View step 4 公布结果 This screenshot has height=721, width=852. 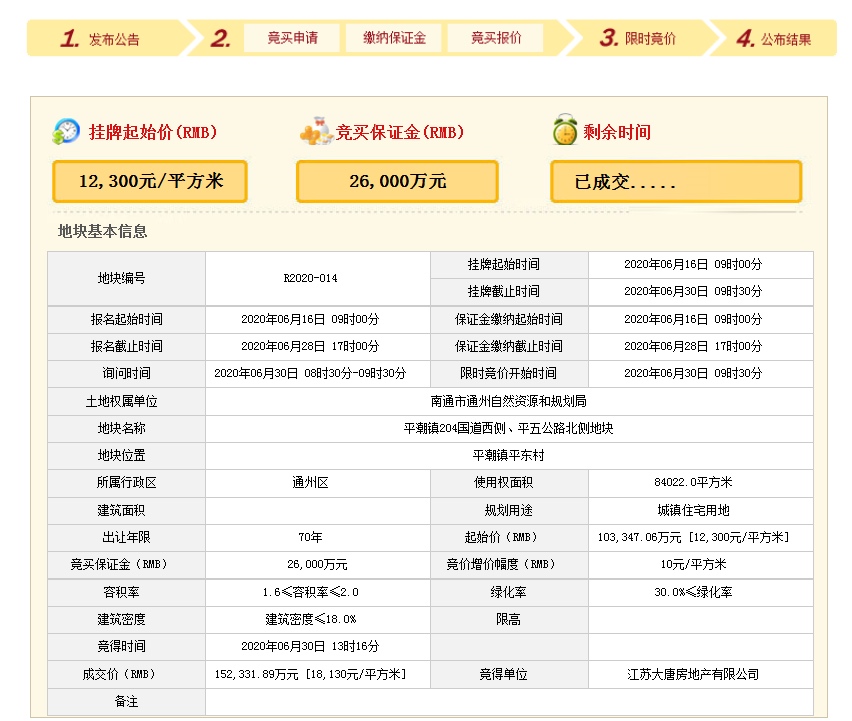click(x=774, y=39)
